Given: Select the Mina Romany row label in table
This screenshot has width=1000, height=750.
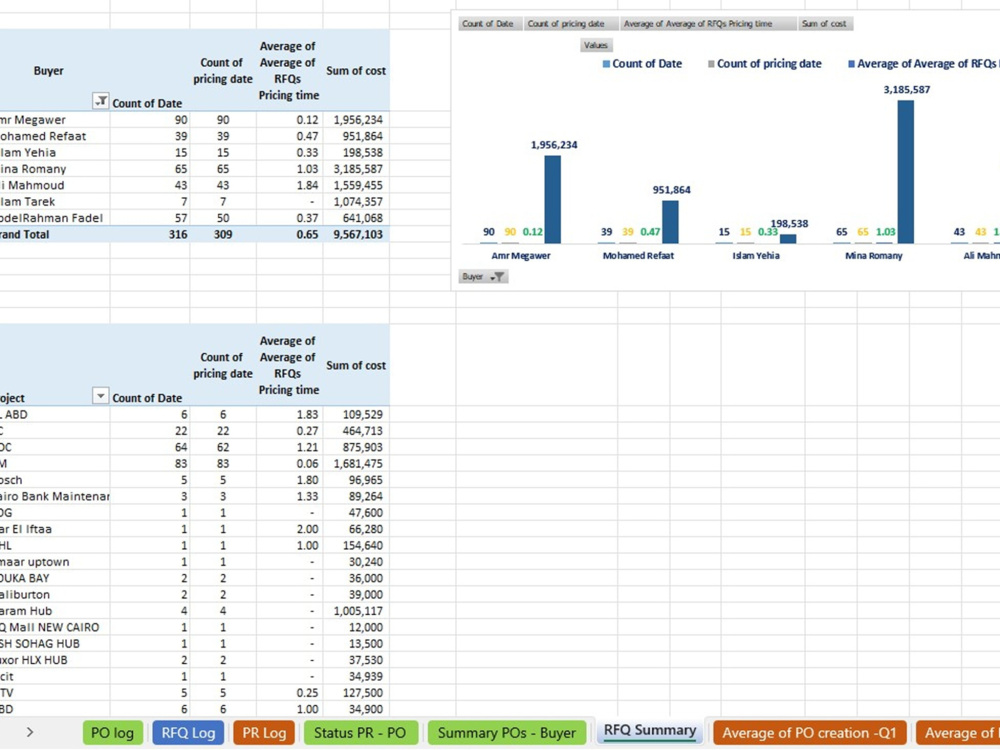Looking at the screenshot, I should coord(55,169).
